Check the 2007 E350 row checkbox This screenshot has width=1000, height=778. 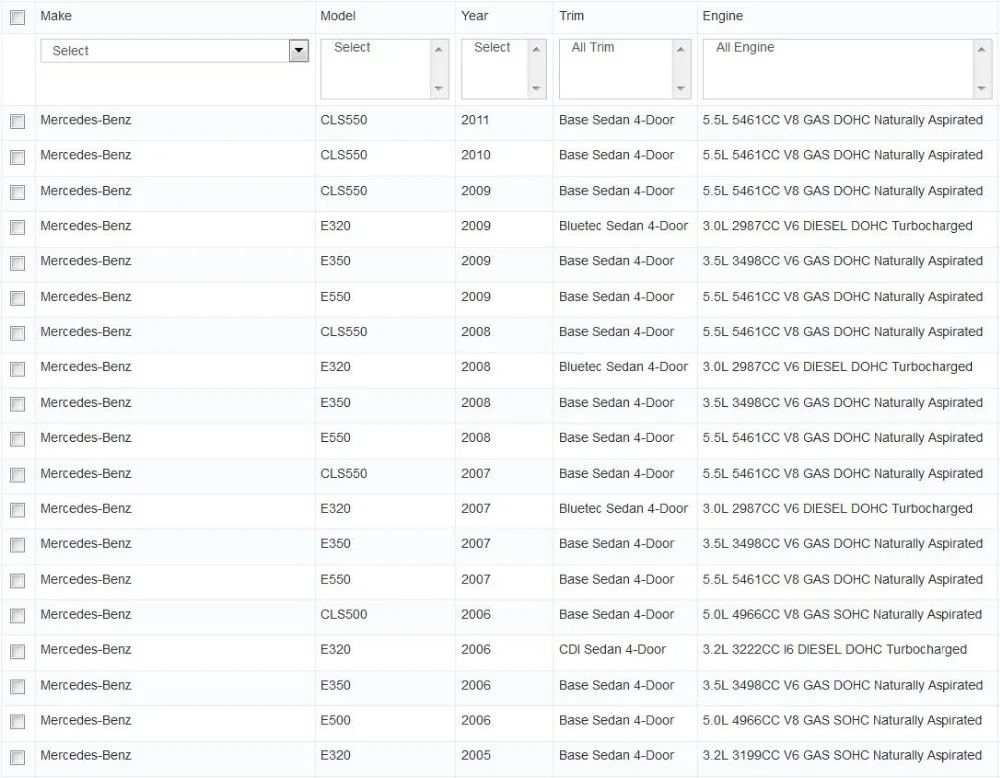point(18,545)
